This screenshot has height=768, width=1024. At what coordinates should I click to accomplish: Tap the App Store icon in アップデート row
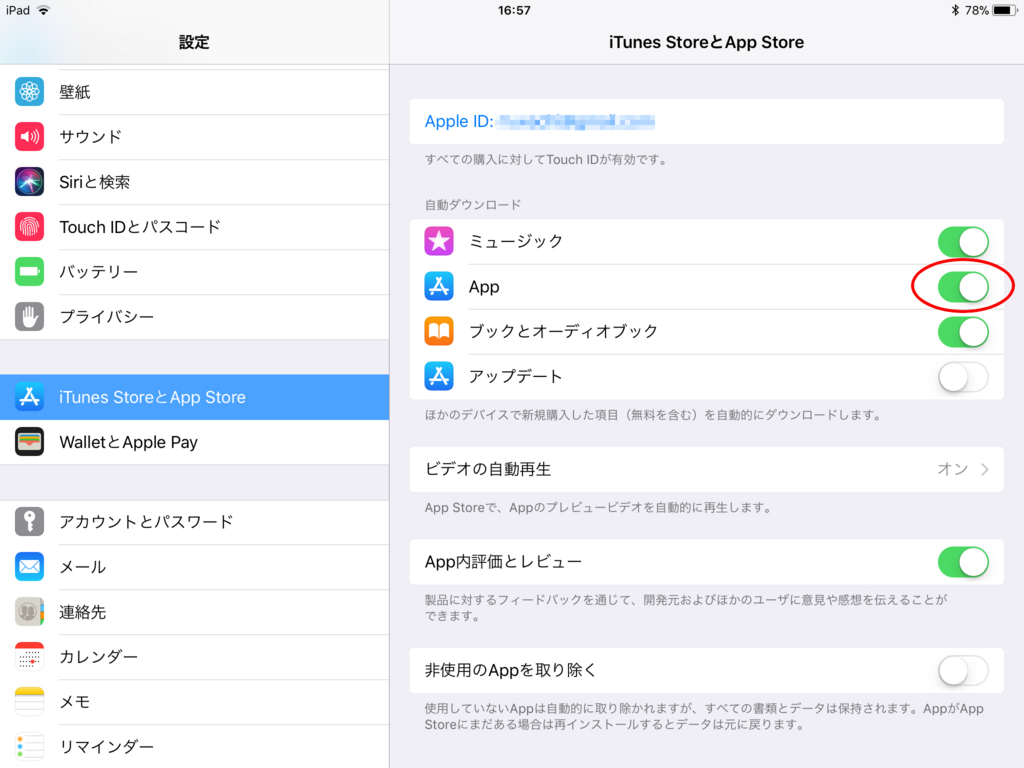tap(439, 376)
